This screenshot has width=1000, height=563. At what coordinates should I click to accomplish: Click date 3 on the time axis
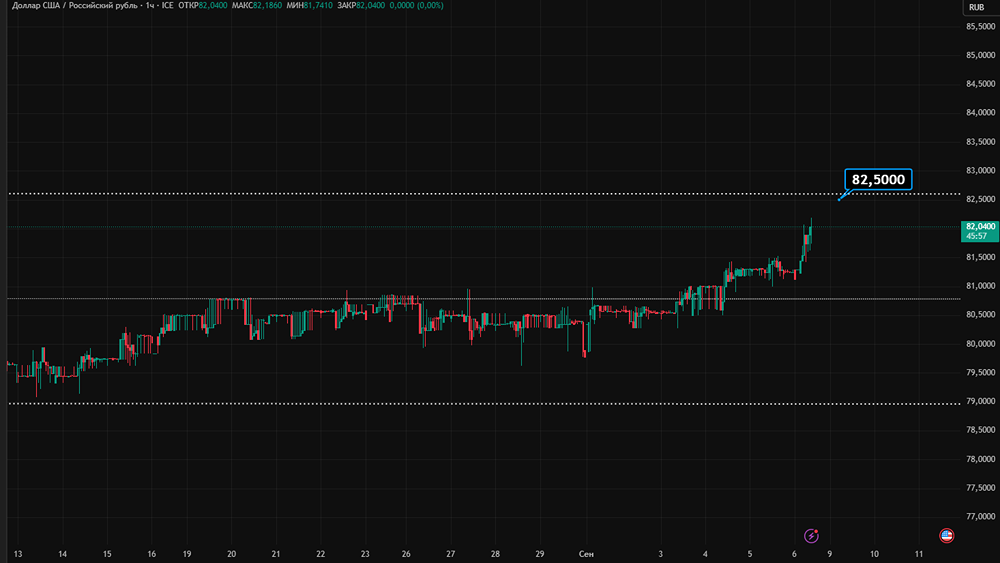pos(661,554)
